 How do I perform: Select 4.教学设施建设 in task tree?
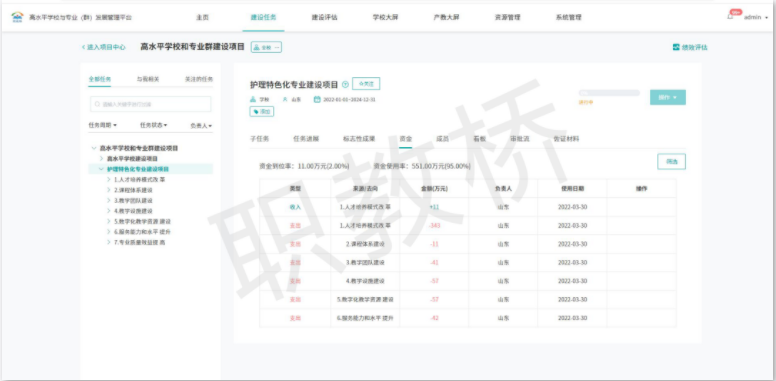click(134, 211)
